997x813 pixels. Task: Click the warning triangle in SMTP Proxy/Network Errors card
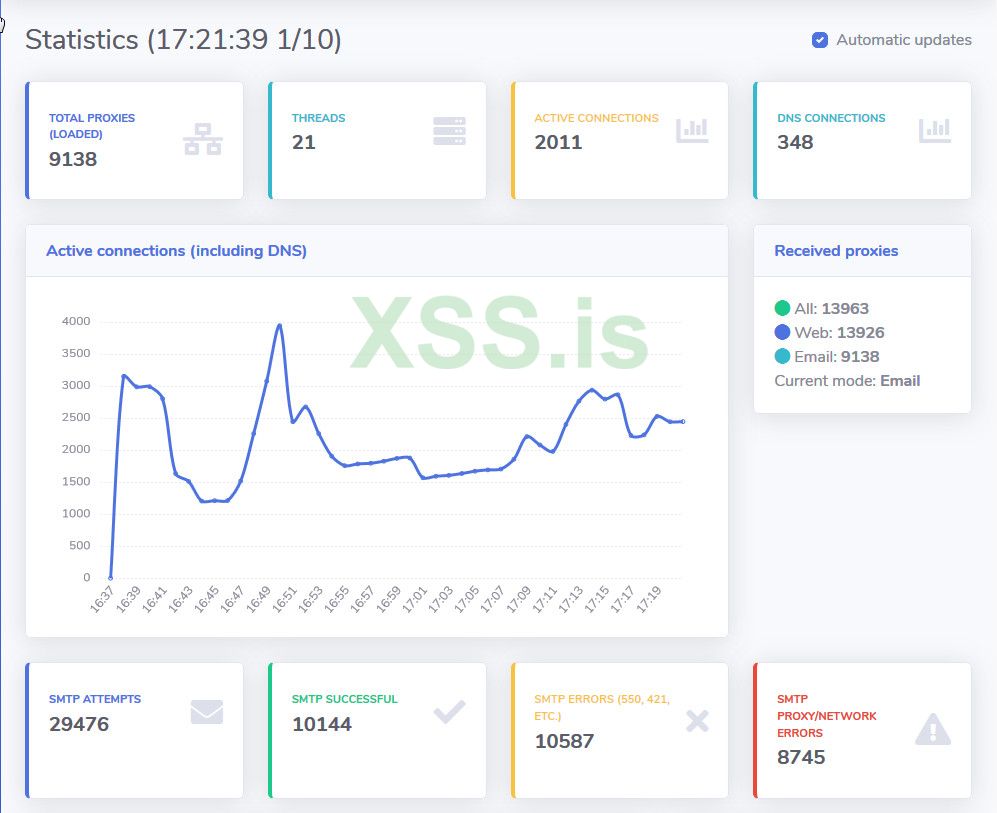933,731
